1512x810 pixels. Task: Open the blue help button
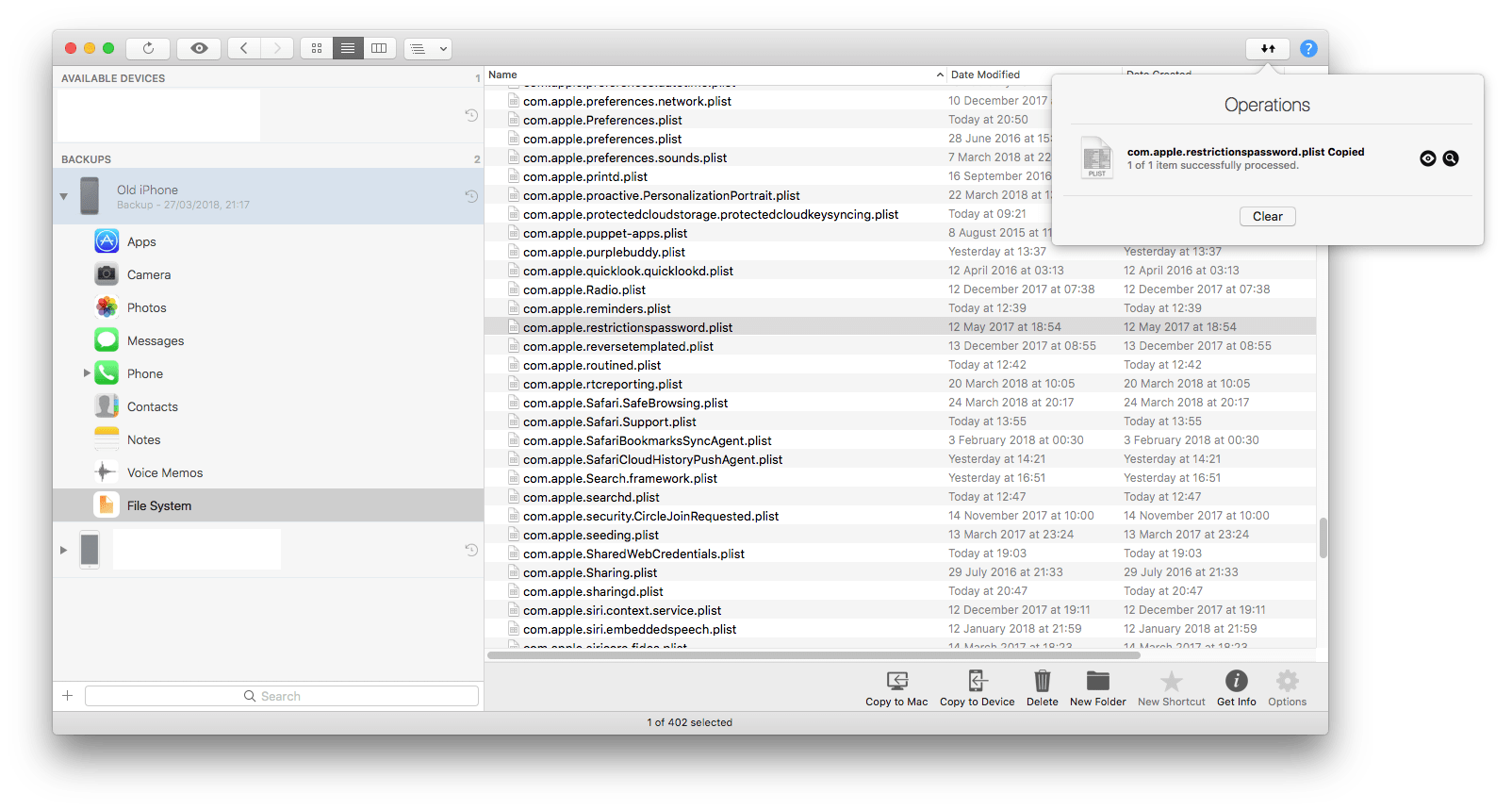[x=1308, y=48]
